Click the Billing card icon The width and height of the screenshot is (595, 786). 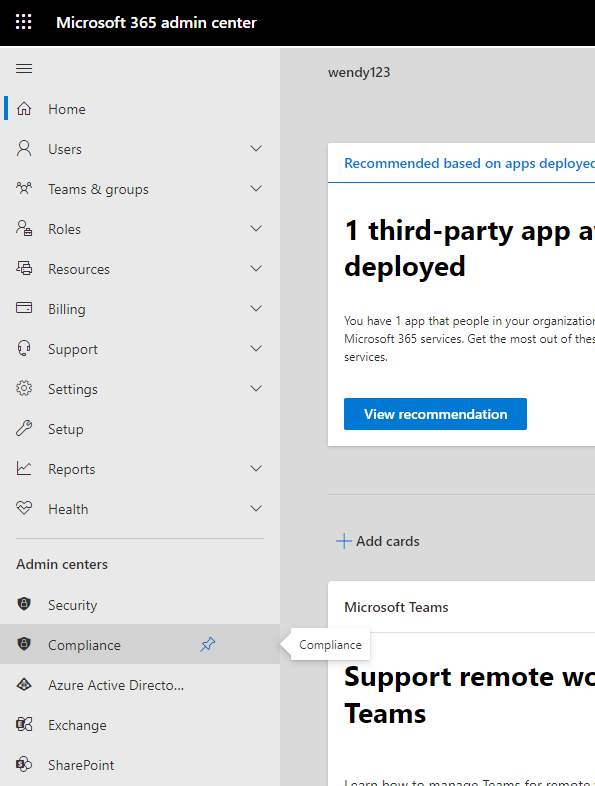24,308
